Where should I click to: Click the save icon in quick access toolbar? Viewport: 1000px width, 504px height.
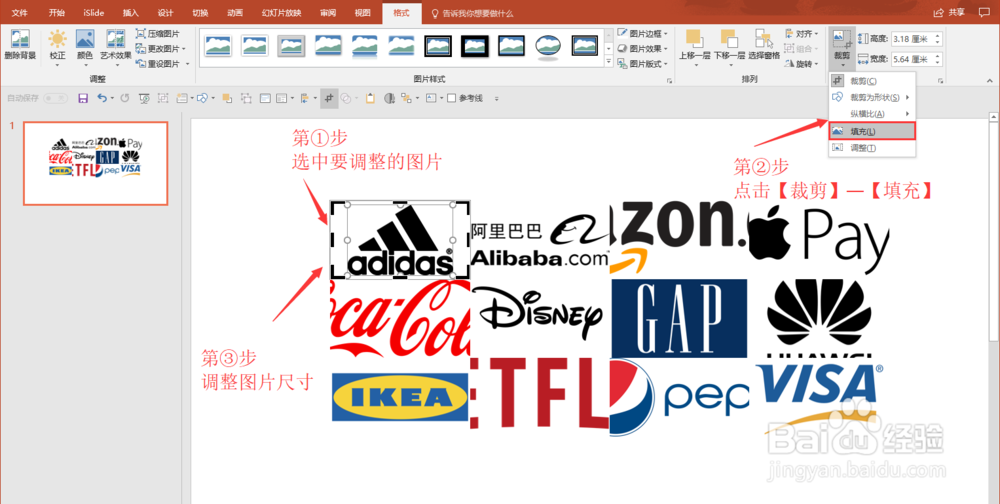(82, 98)
